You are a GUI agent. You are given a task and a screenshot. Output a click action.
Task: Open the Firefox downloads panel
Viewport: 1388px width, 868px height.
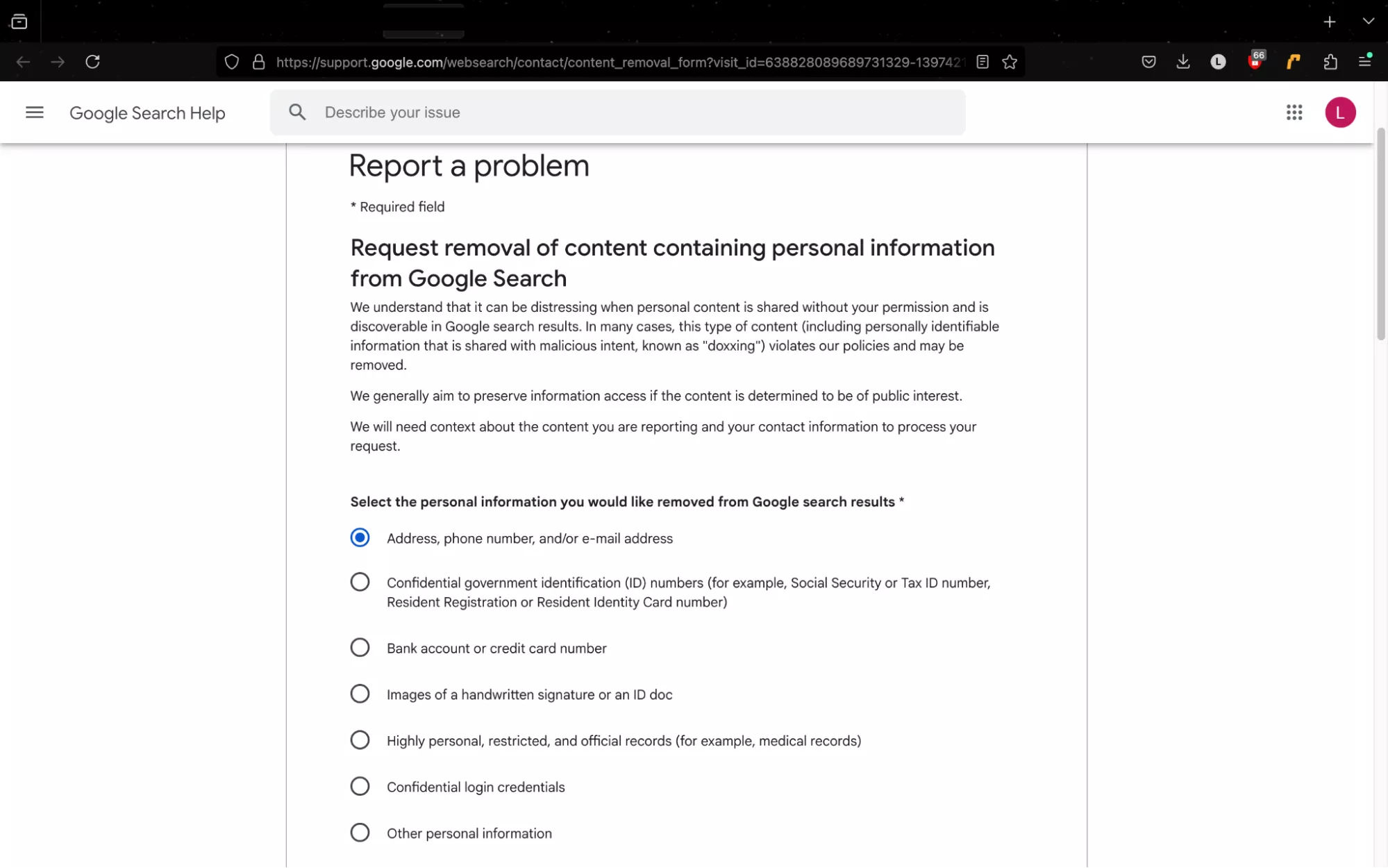coord(1183,62)
